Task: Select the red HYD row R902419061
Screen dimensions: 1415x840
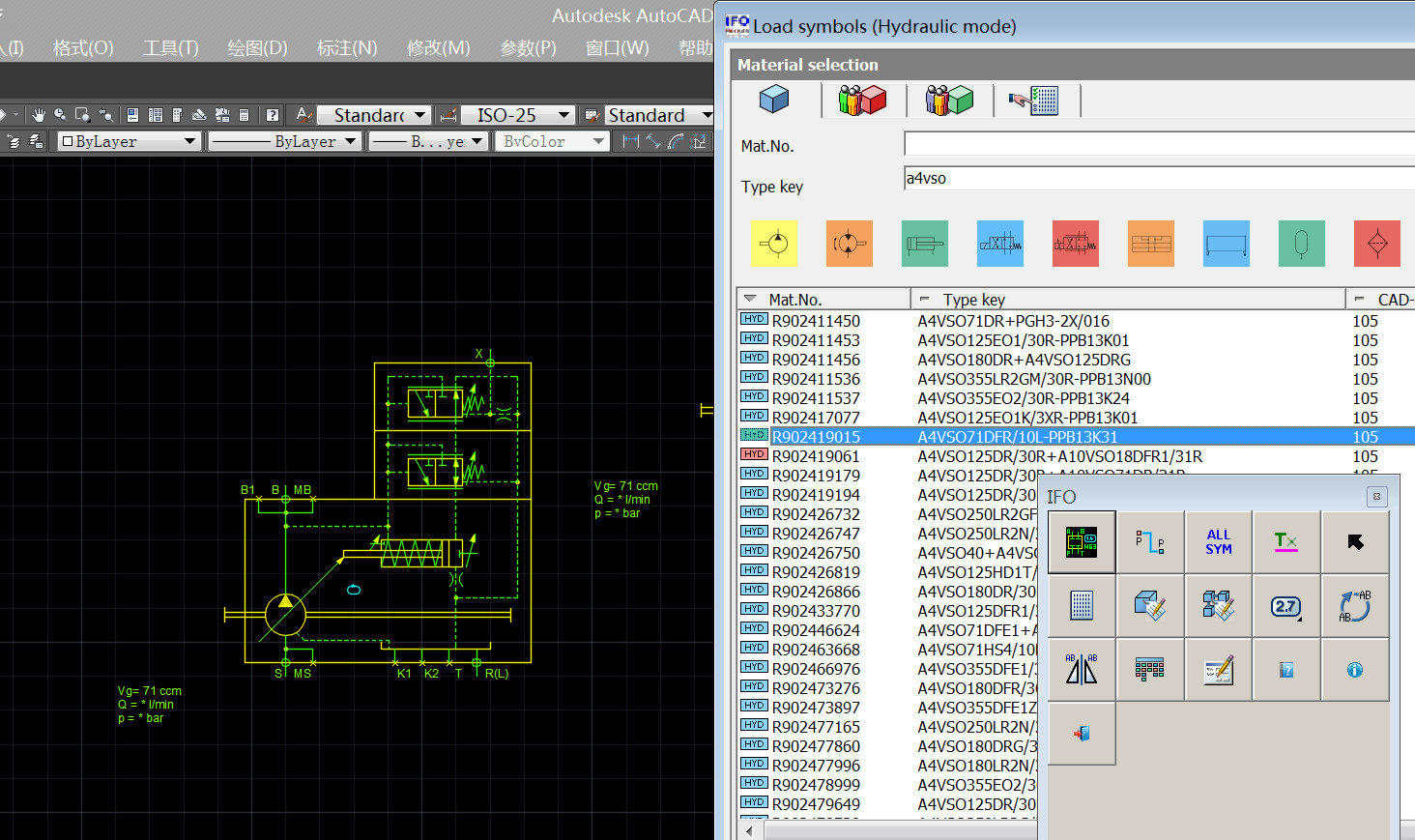Action: coord(1076,456)
